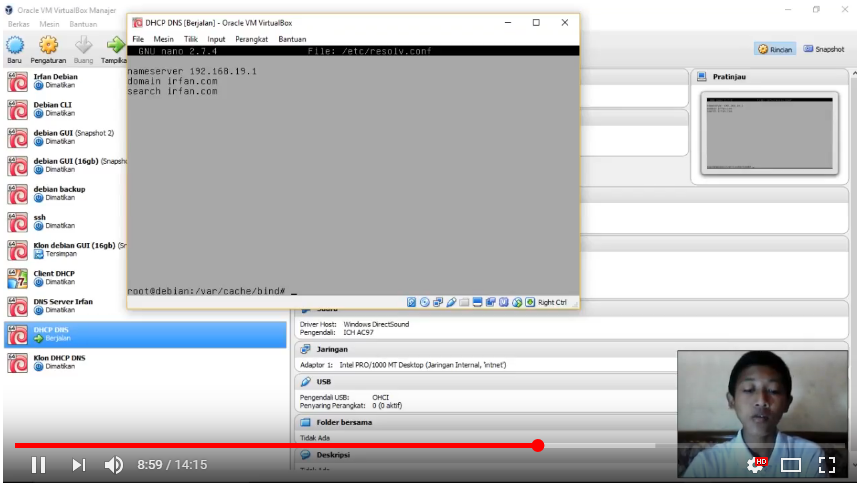
Task: Toggle fullscreen in video player
Action: click(x=827, y=465)
